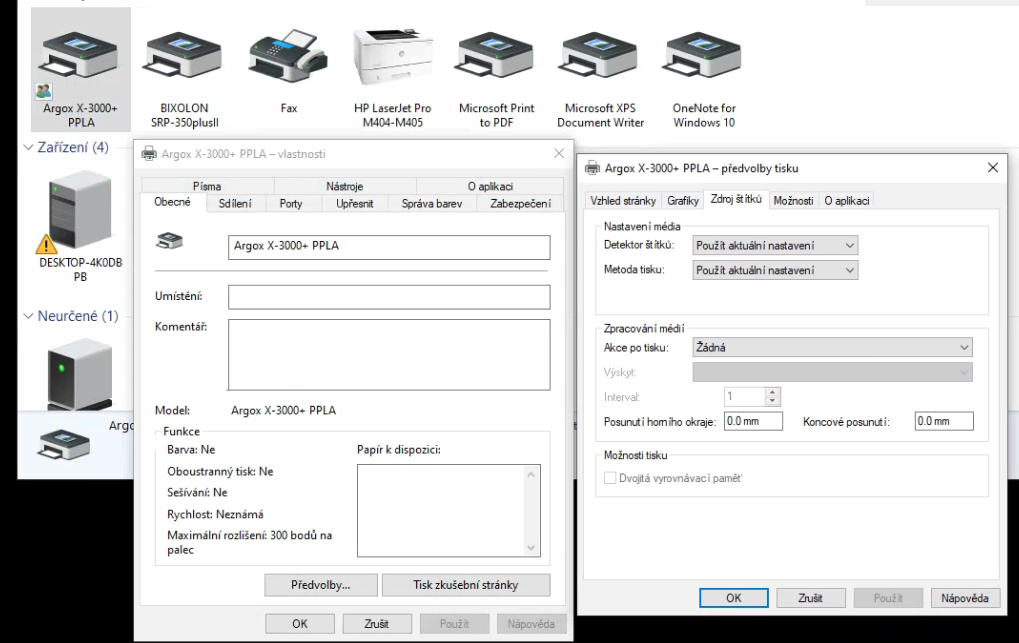Click the Posunutí horního okraje field
This screenshot has height=643, width=1019.
(x=752, y=422)
